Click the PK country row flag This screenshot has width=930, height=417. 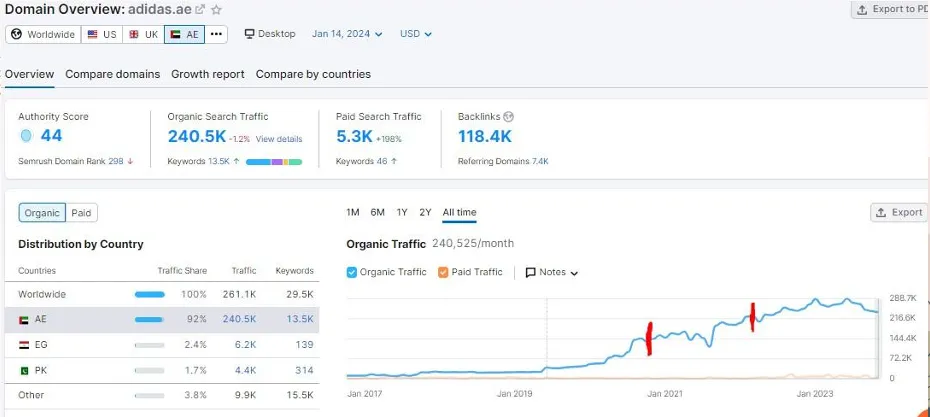(x=24, y=371)
